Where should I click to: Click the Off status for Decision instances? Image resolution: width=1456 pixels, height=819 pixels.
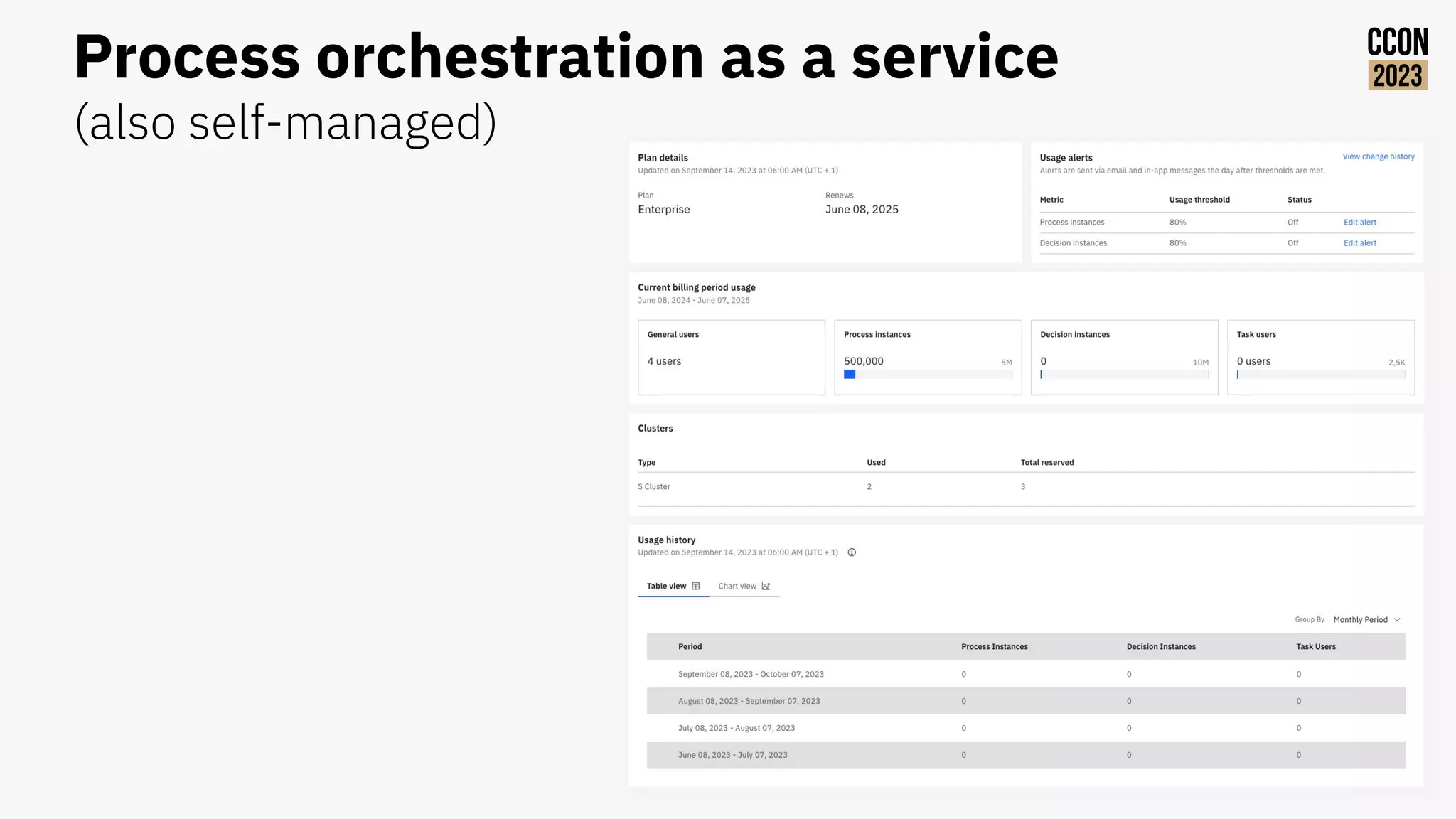[1293, 243]
